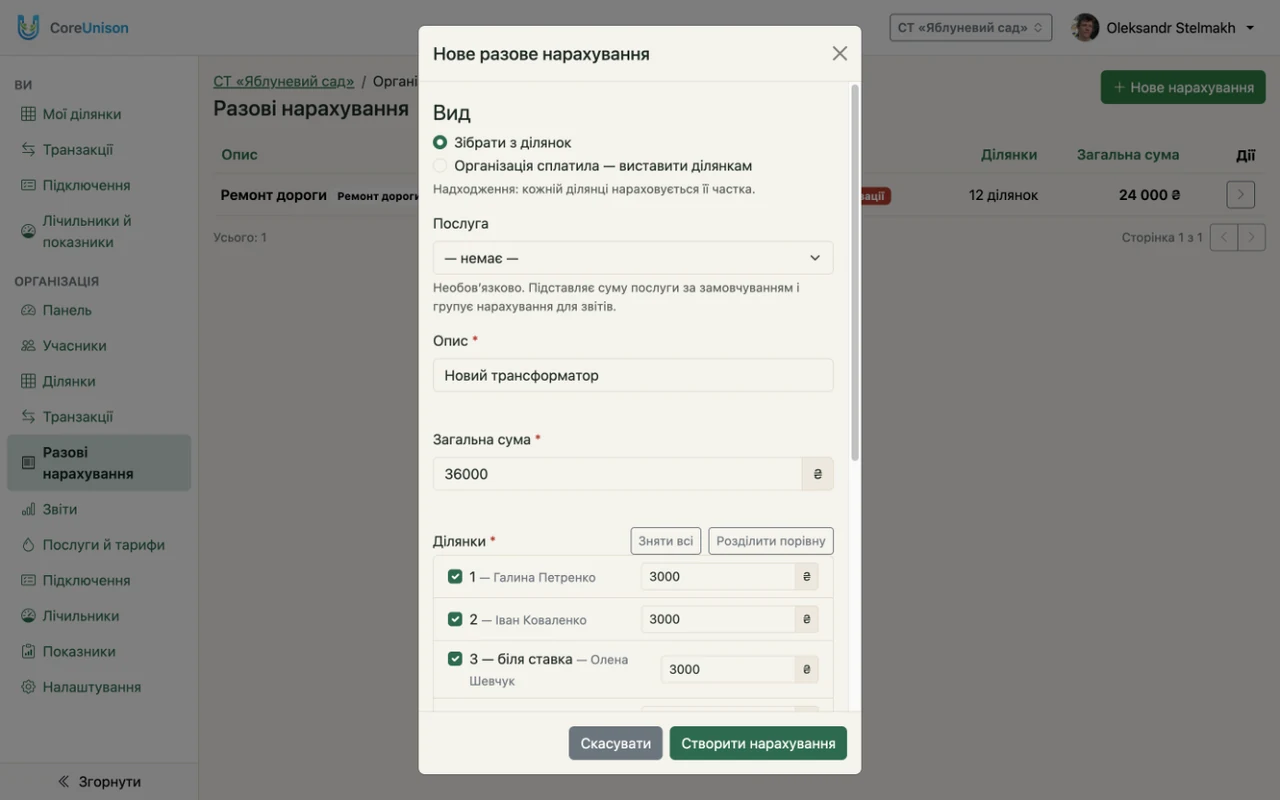Click the Налаштування gear icon
Screen dimensions: 1280x800
(28, 687)
